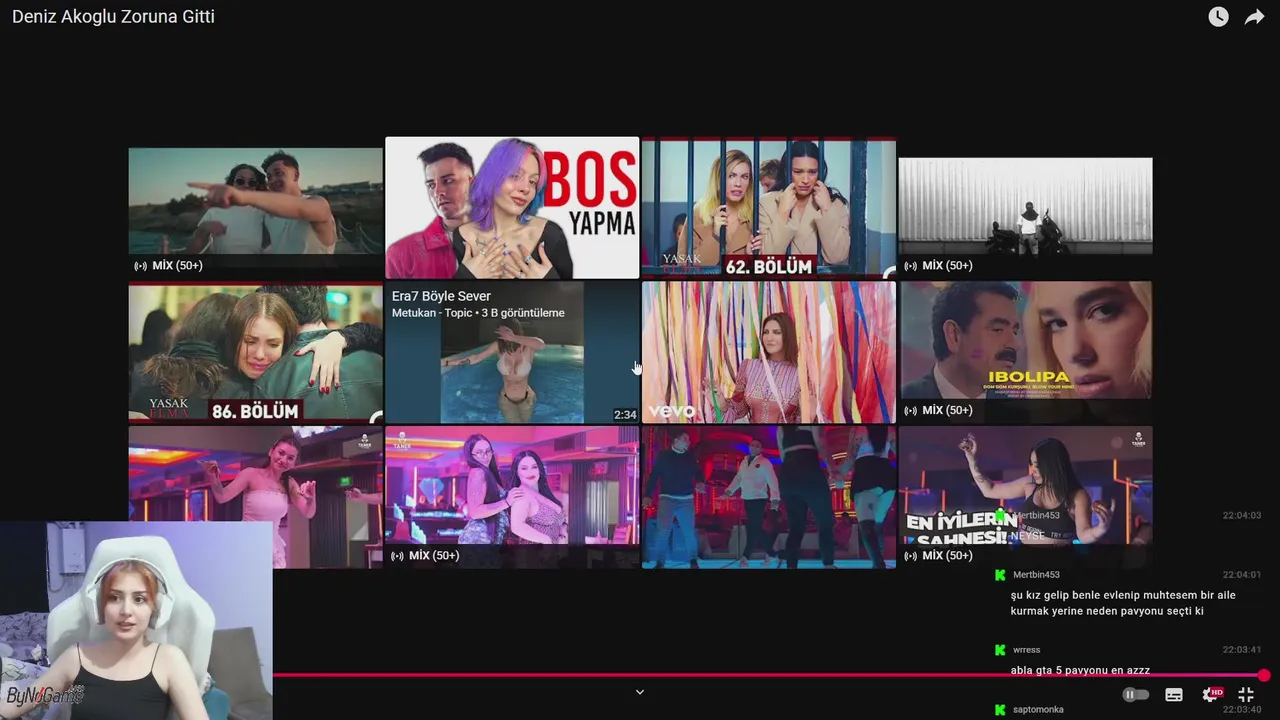Click the Era7 Böyle Sever title text
The width and height of the screenshot is (1280, 720).
point(441,296)
